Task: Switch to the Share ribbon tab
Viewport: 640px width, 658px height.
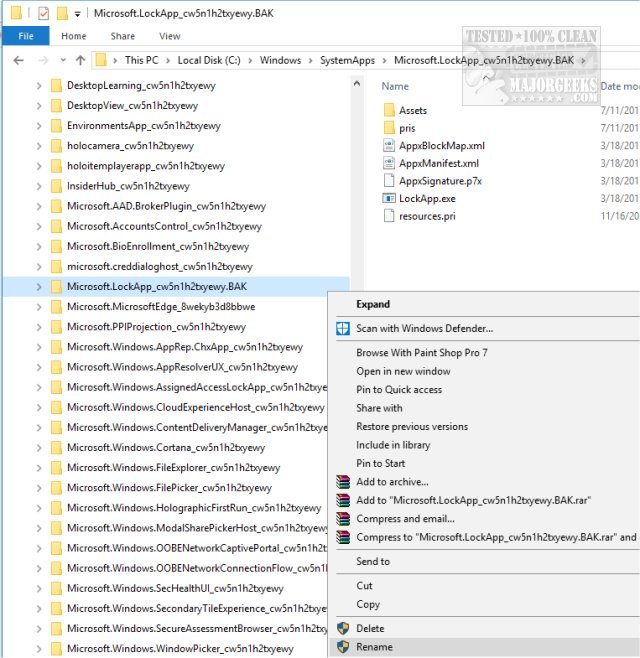Action: [123, 36]
